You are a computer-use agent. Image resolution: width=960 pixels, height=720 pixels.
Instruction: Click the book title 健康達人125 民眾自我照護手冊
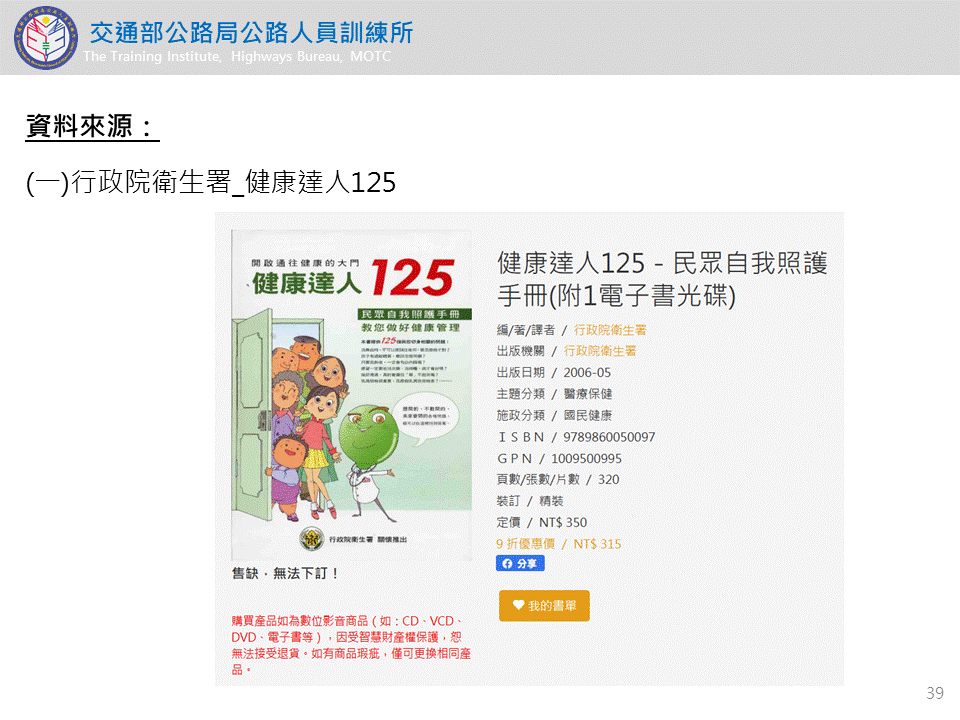pos(662,279)
